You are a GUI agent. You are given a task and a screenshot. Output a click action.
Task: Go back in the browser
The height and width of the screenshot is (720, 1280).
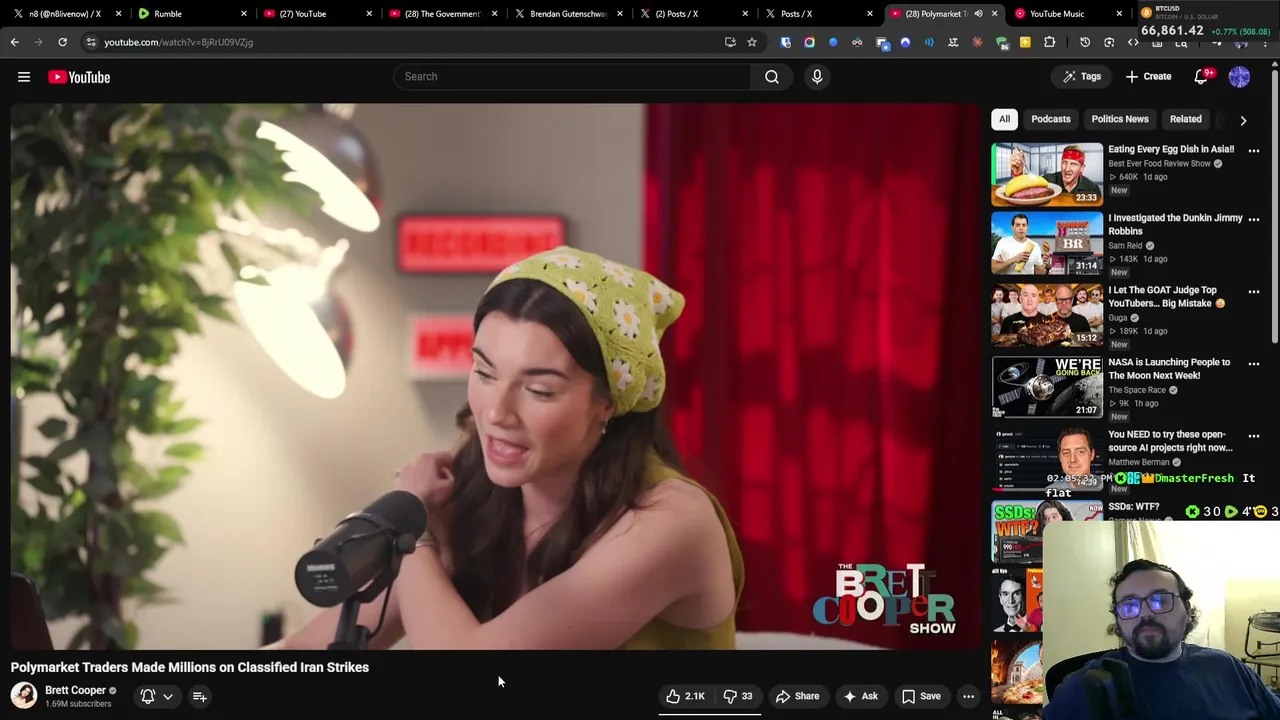[15, 42]
